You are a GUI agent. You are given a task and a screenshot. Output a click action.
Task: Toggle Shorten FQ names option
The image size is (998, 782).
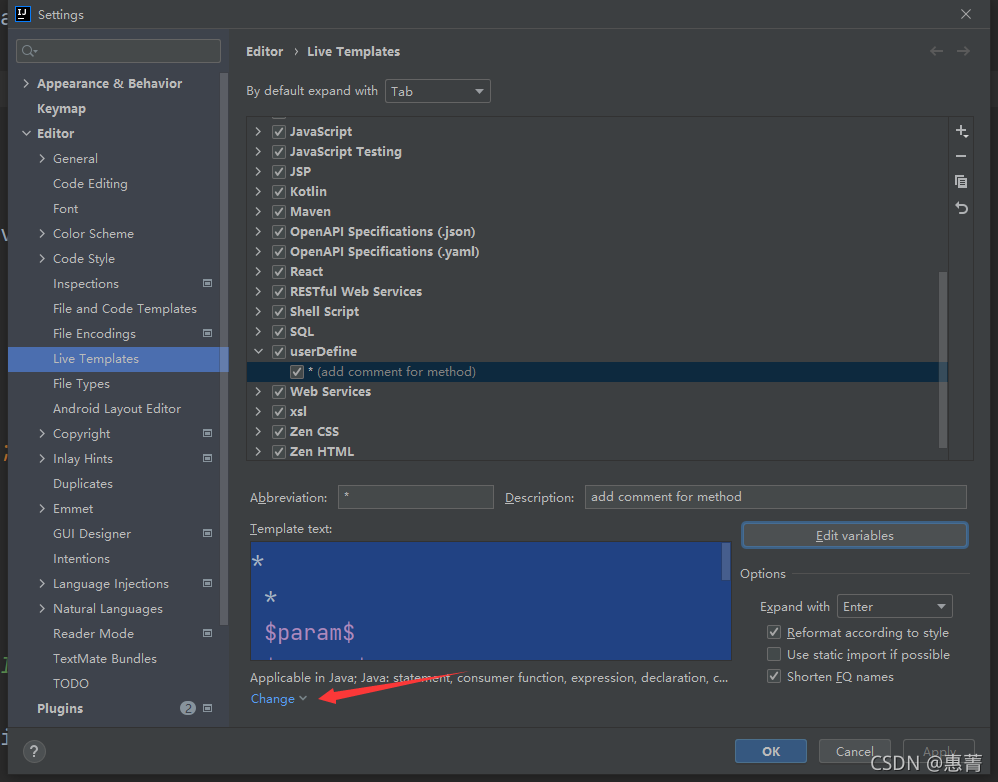[x=774, y=676]
